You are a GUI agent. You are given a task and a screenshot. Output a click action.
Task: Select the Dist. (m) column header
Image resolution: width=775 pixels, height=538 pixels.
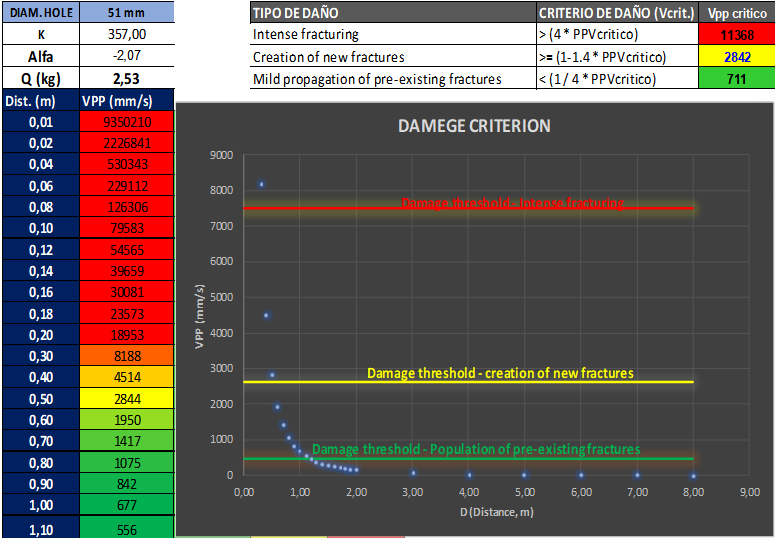(x=41, y=100)
